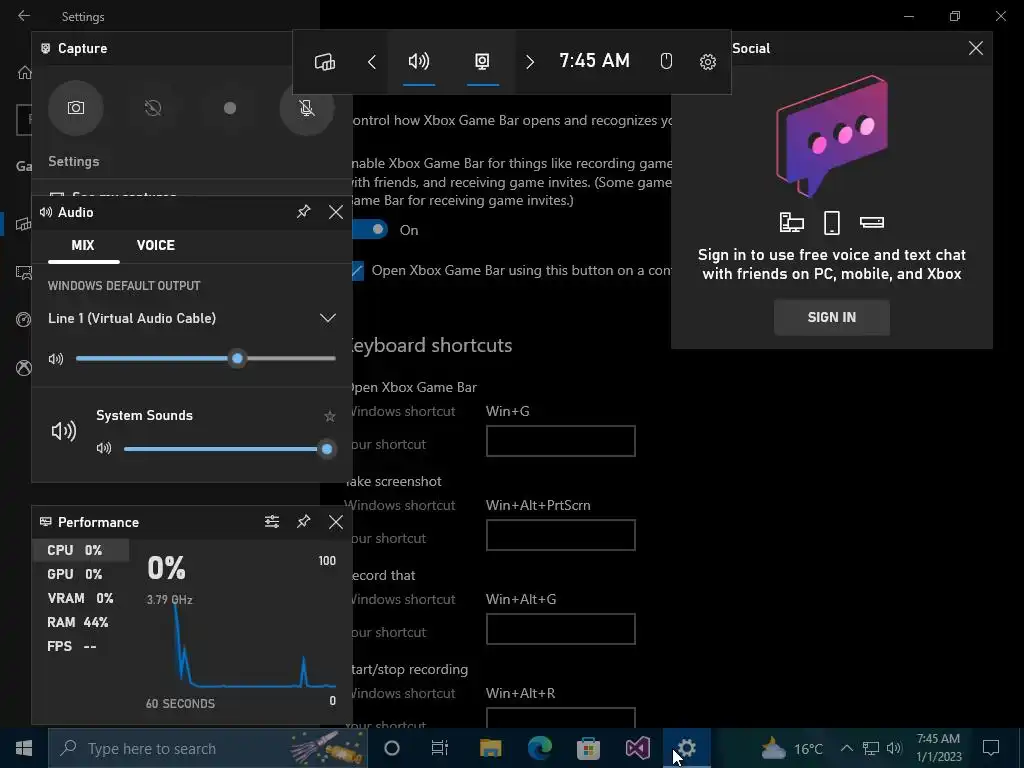Screen dimensions: 1024x768
Task: Click the record last 30 seconds icon
Action: [153, 108]
